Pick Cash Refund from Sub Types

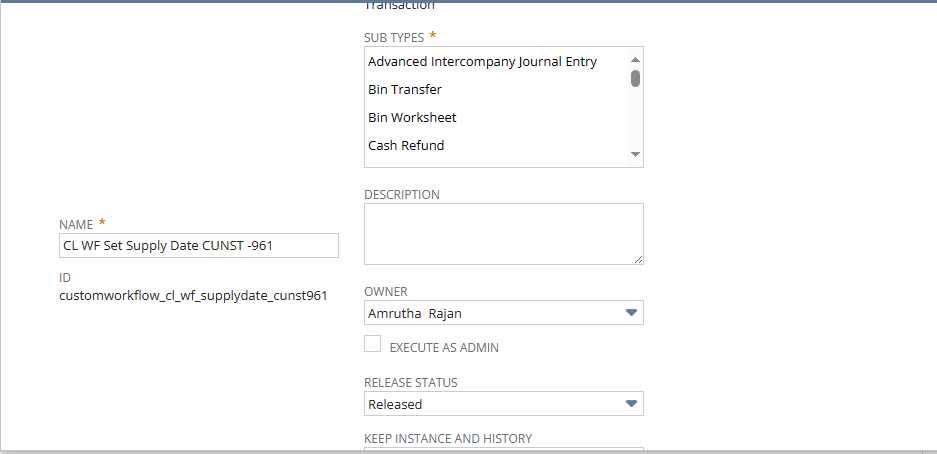406,145
